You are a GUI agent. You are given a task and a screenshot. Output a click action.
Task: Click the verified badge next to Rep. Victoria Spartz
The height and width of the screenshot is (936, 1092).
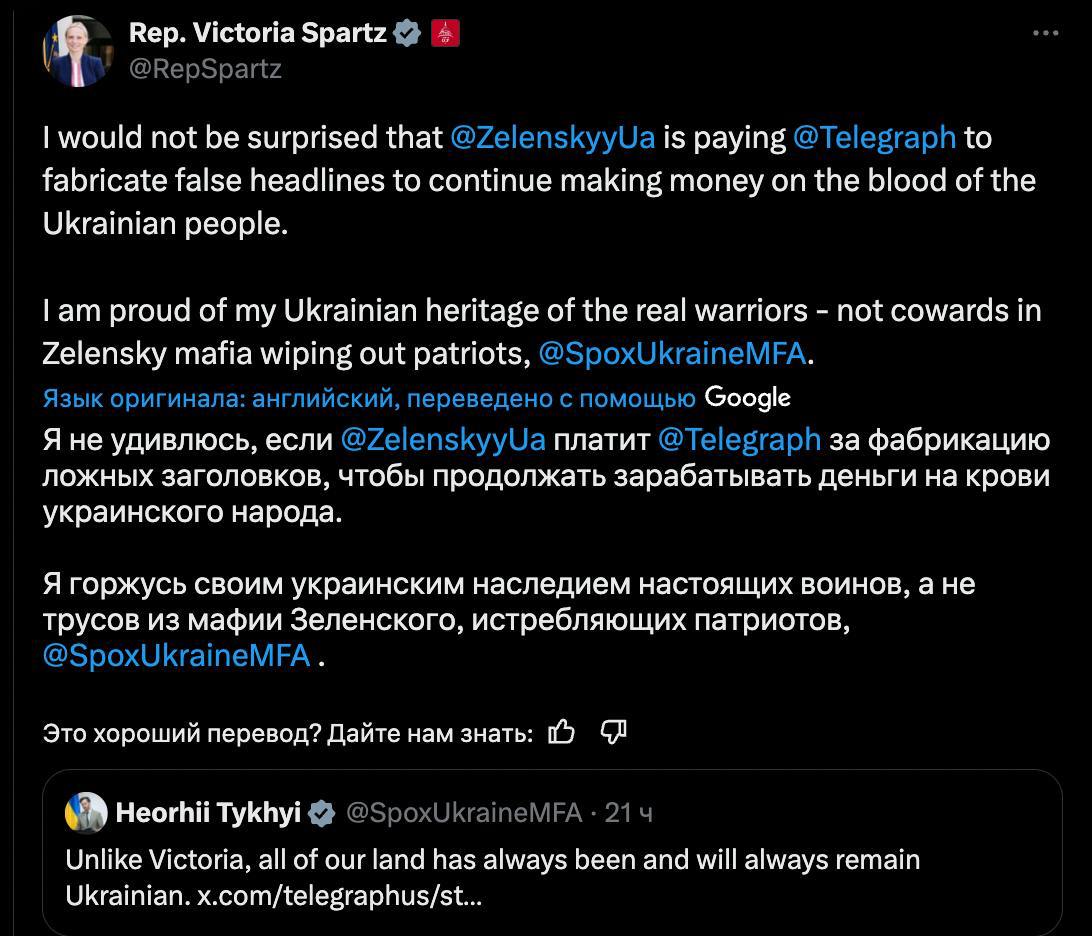click(406, 33)
